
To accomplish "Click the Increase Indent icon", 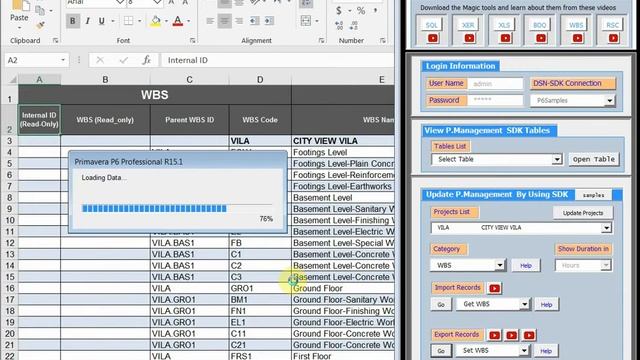I will coord(269,21).
